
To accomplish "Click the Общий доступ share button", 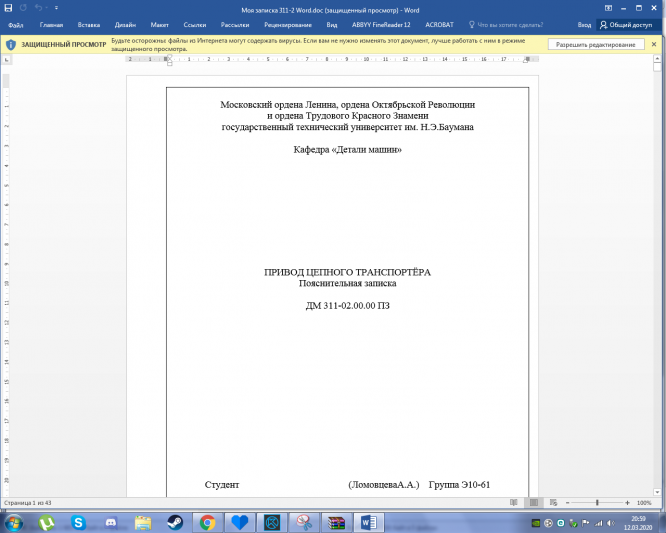I will [x=626, y=25].
